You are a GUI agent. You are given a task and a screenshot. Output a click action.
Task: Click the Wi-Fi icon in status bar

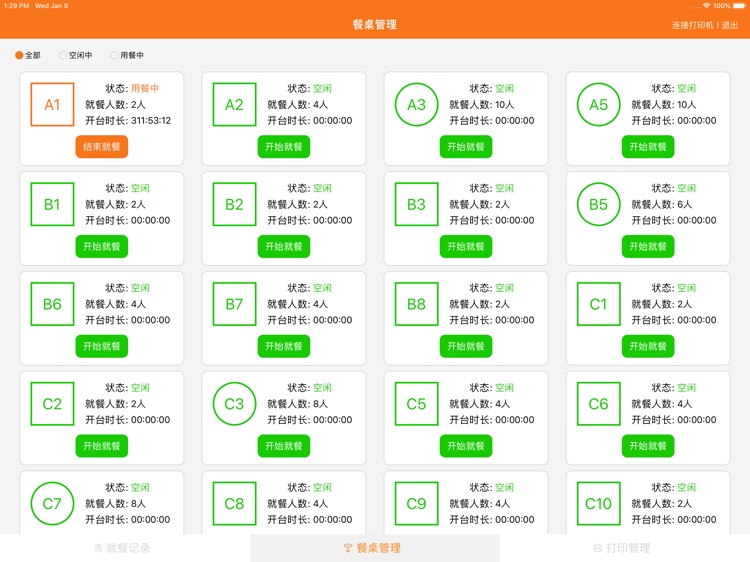[x=706, y=6]
